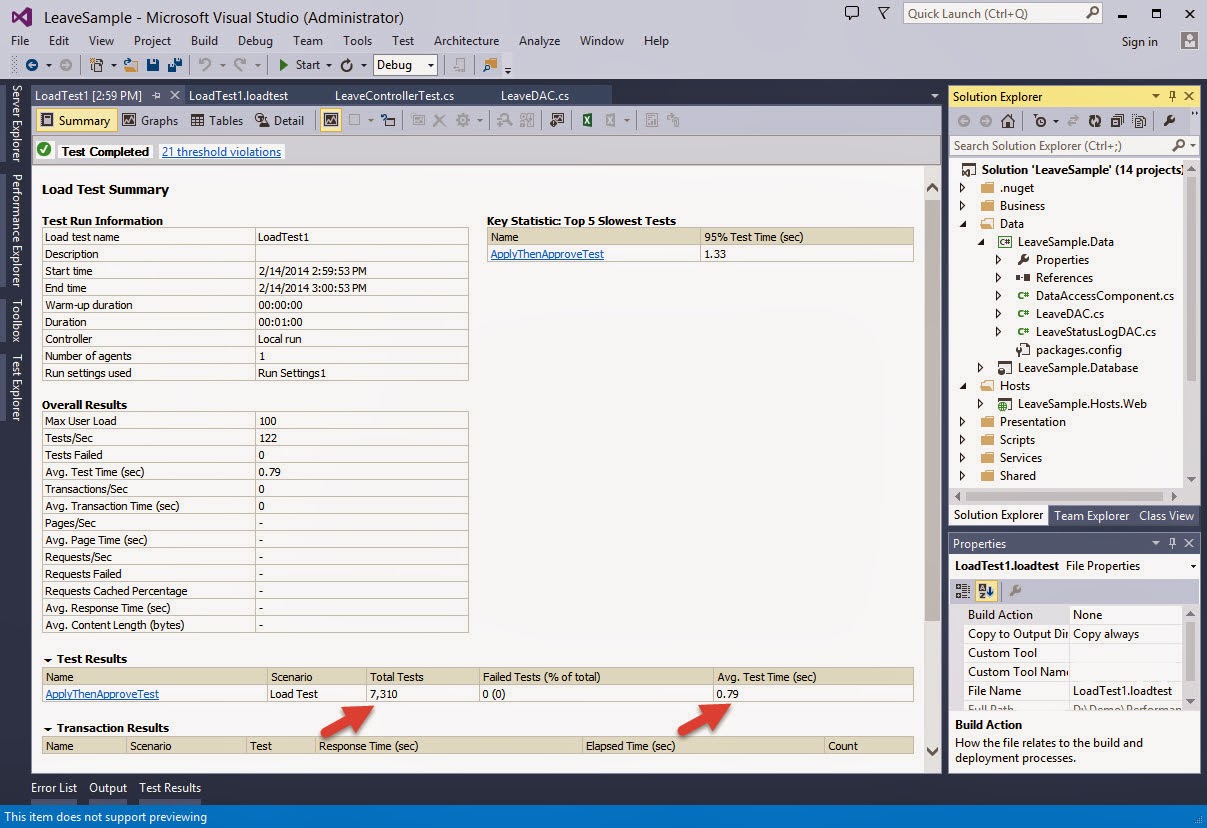This screenshot has height=828, width=1207.
Task: Expand LeaveDAC.cs node in Solution Explorer
Action: (998, 314)
